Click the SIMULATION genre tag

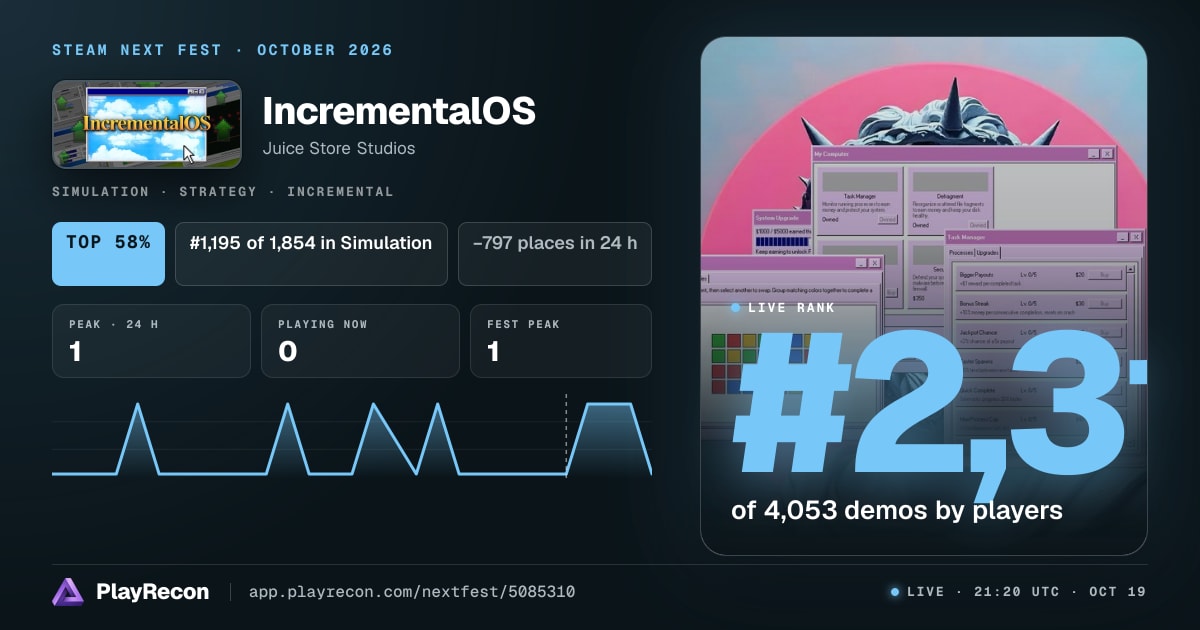tap(100, 191)
